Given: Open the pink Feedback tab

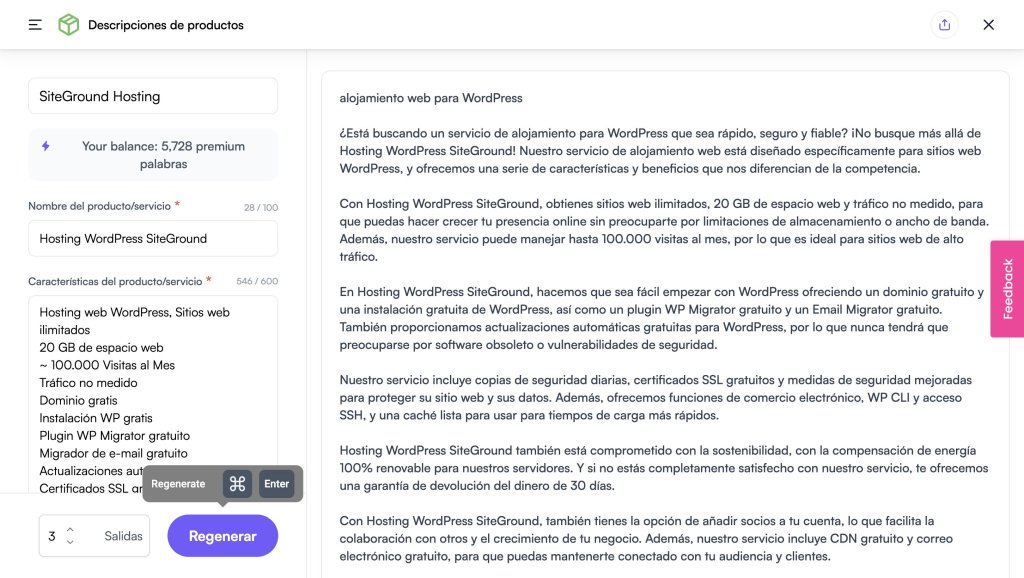Looking at the screenshot, I should tap(1007, 289).
